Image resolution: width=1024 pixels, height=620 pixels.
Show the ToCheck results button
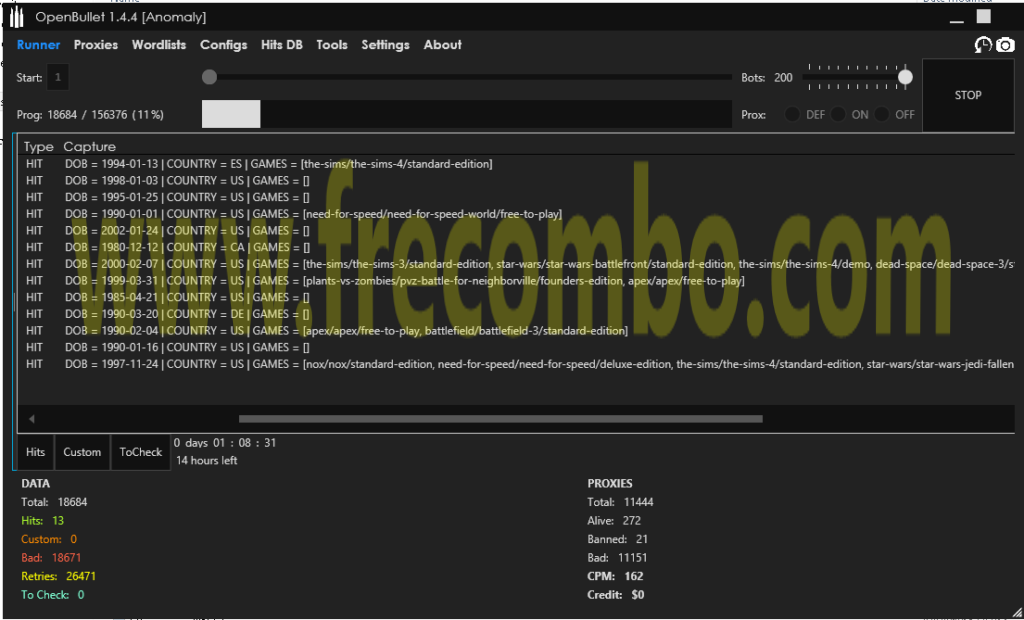pos(140,452)
